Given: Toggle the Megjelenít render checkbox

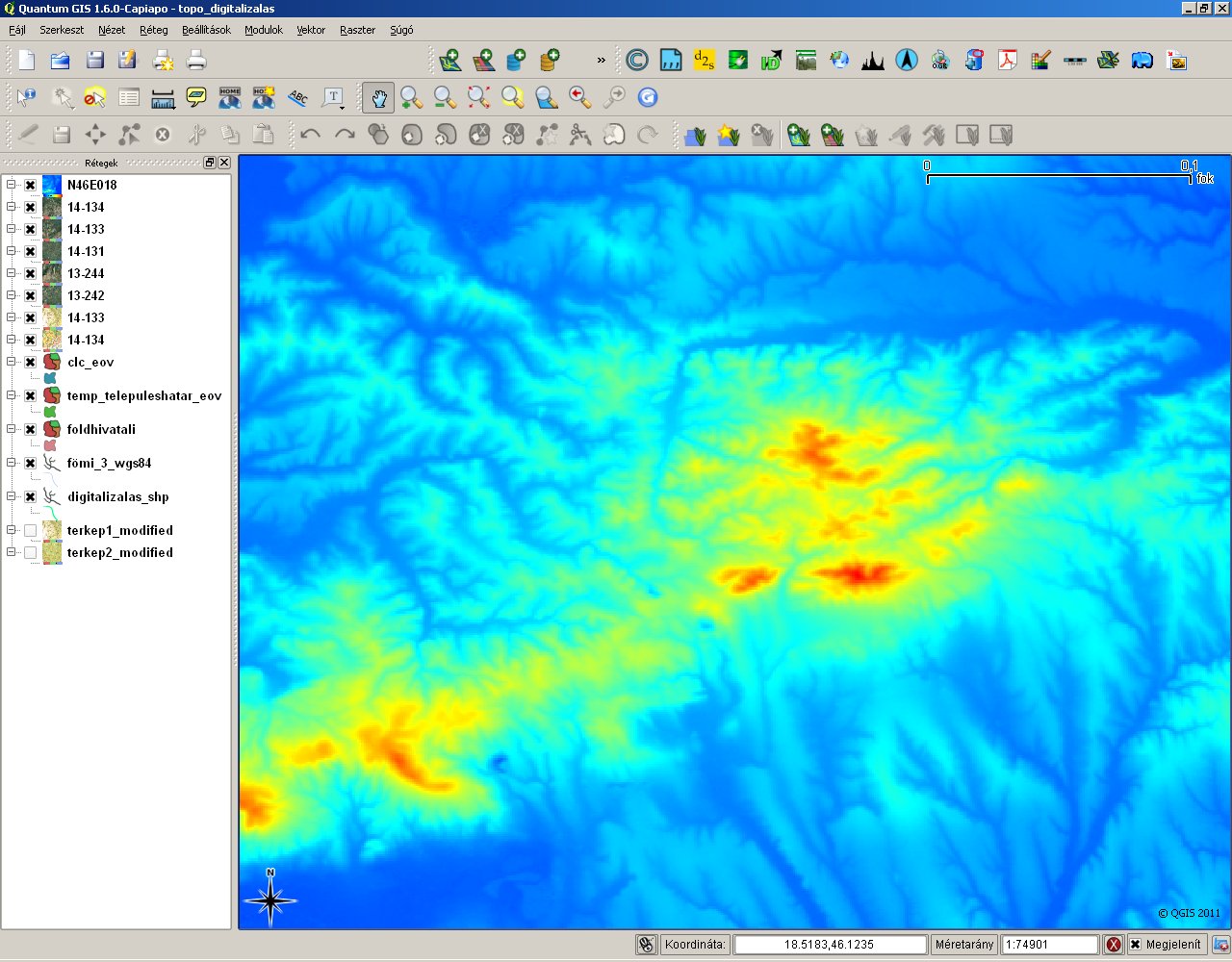Looking at the screenshot, I should (1136, 945).
